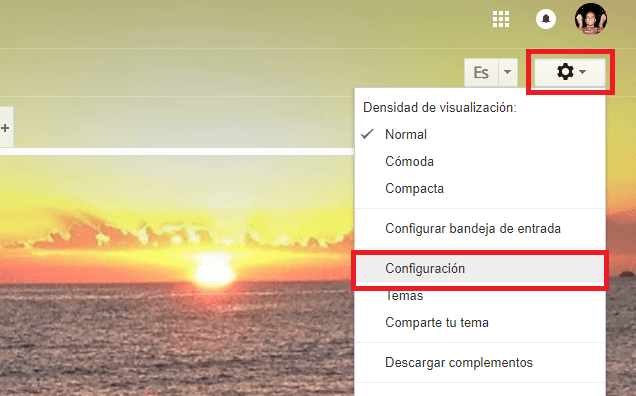Viewport: 636px width, 396px height.
Task: Click the Densidad de visualización heading
Action: pyautogui.click(x=440, y=108)
